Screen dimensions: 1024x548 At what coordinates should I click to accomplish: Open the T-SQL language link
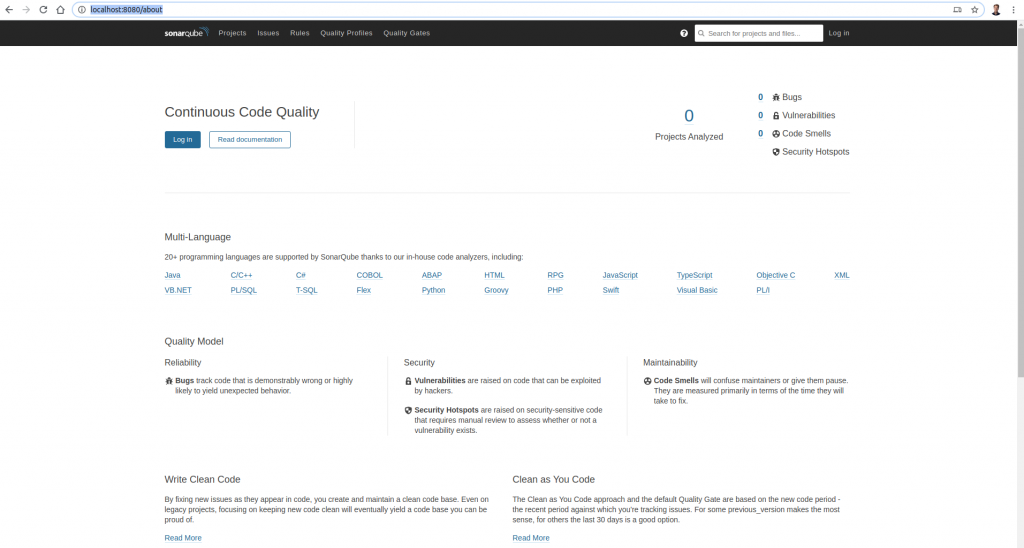click(306, 291)
